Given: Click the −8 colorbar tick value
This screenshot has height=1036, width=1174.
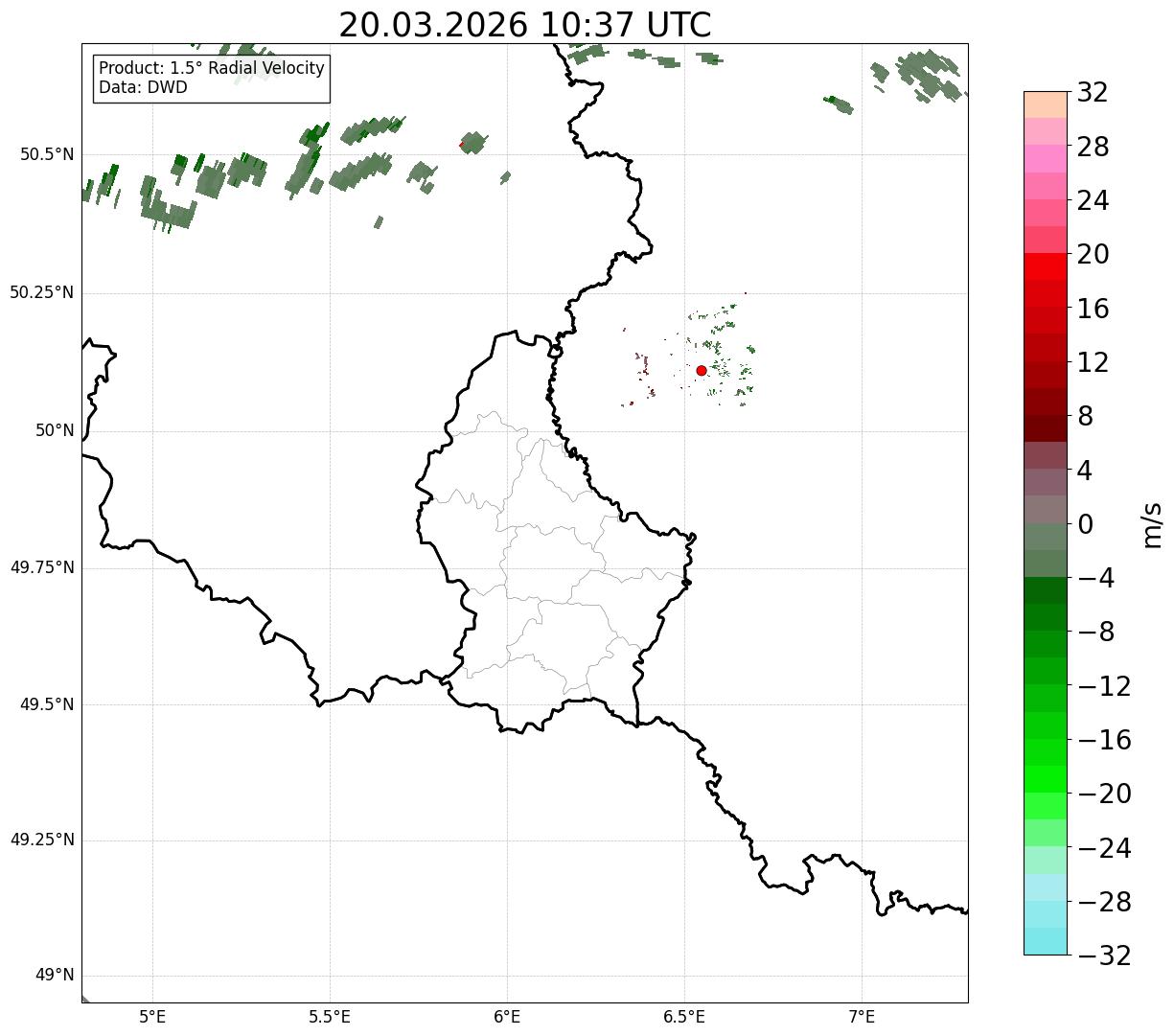Looking at the screenshot, I should pyautogui.click(x=1095, y=633).
